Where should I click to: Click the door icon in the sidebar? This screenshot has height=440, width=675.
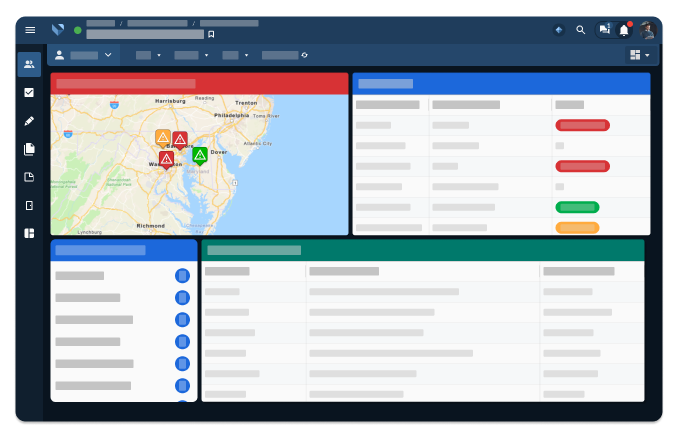[29, 205]
